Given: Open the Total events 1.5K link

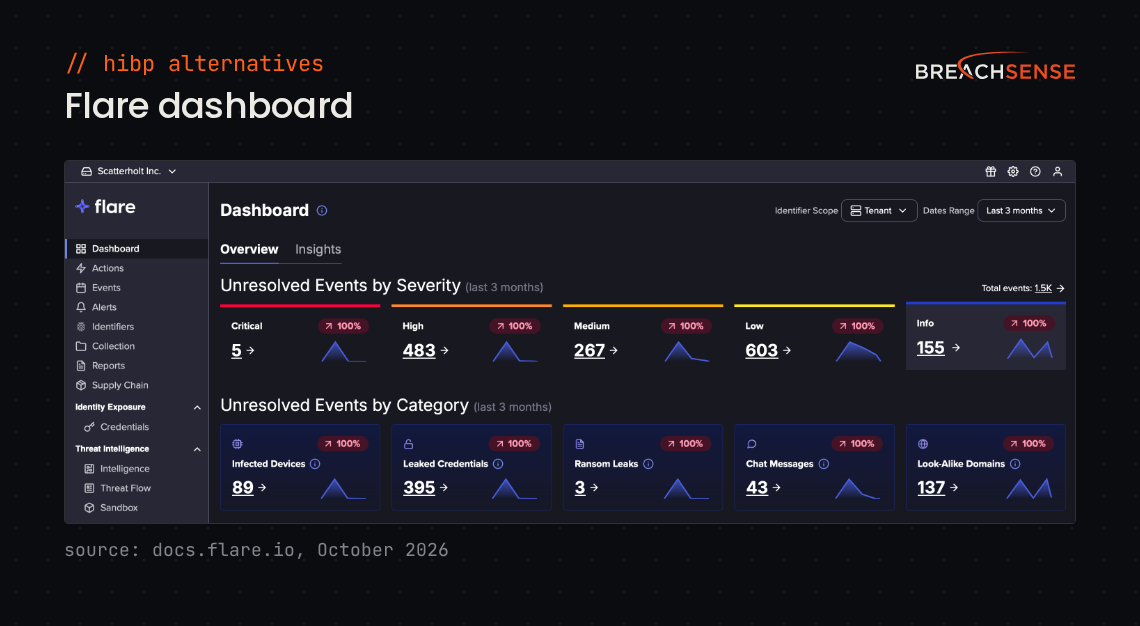Looking at the screenshot, I should [1043, 289].
